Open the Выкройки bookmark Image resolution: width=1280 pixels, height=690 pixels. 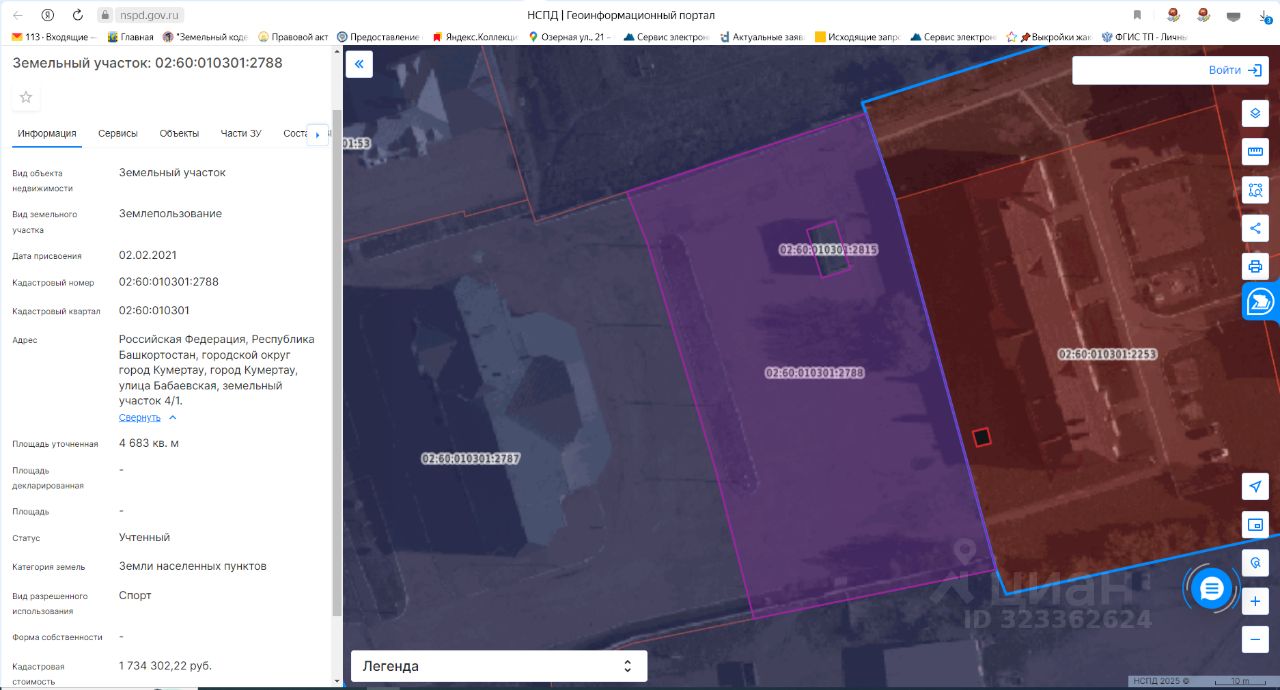point(1049,37)
